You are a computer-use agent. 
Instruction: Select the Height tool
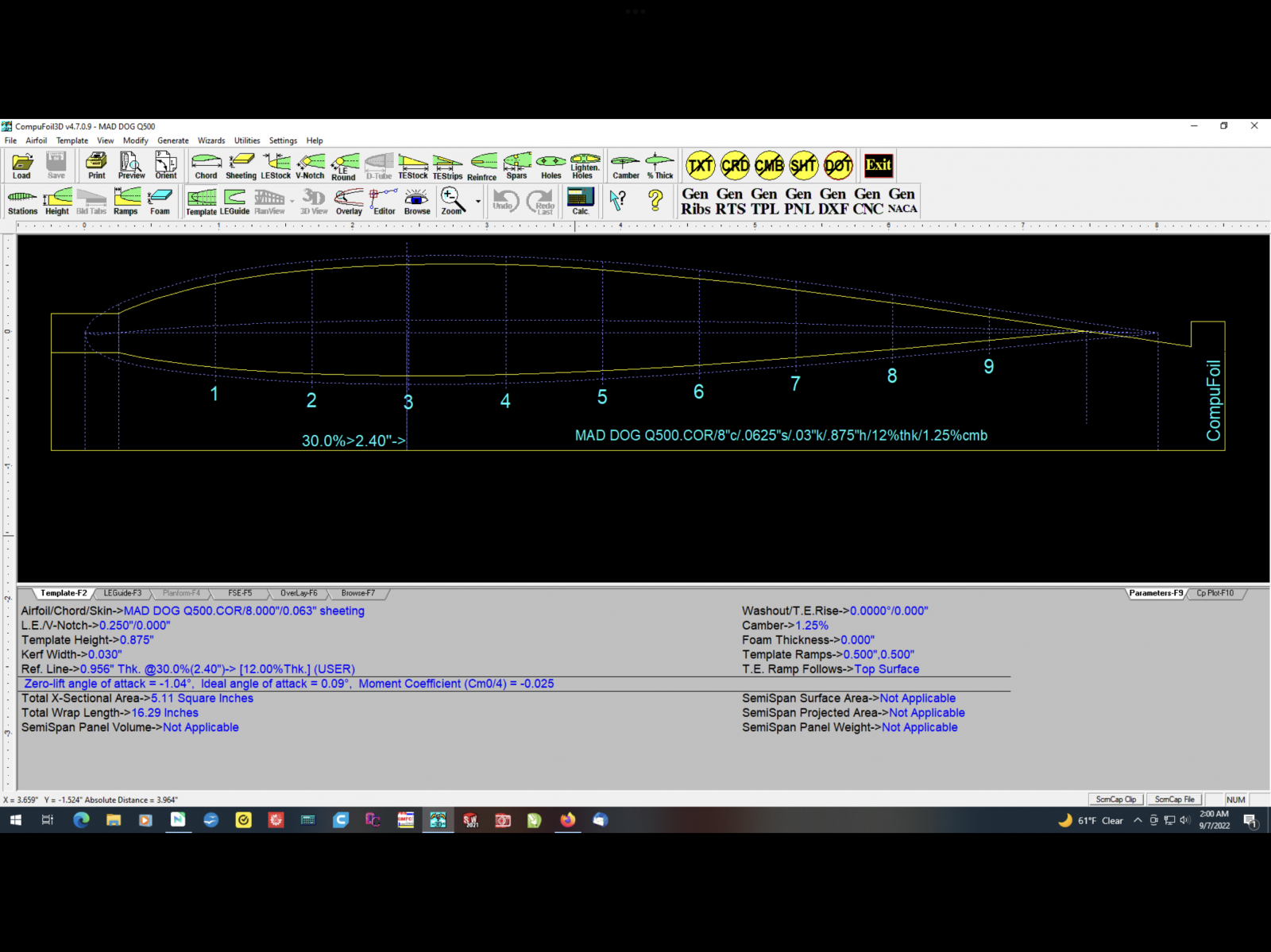[57, 202]
